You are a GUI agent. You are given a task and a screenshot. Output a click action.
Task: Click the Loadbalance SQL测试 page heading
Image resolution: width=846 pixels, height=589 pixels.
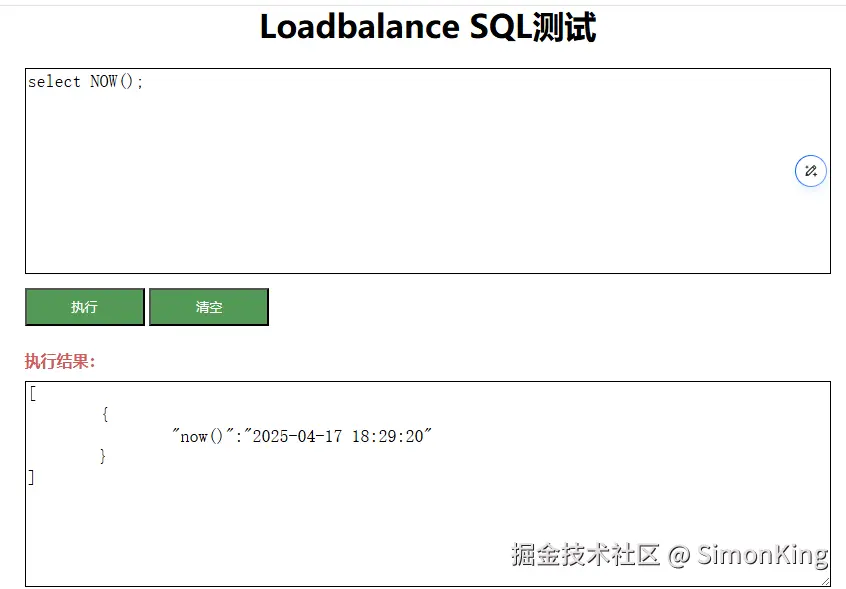tap(427, 27)
